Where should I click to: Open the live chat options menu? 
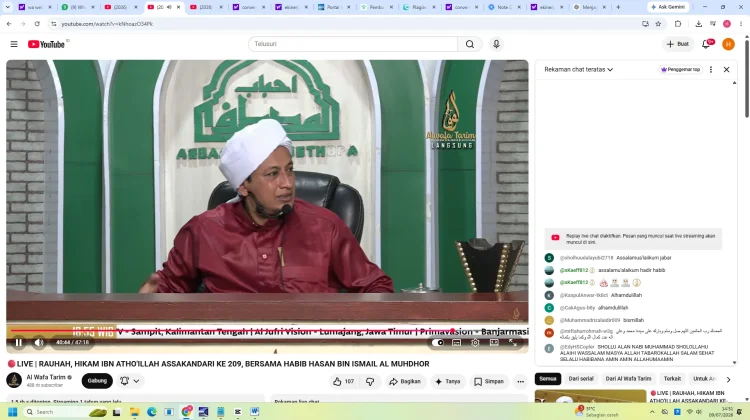coord(711,69)
